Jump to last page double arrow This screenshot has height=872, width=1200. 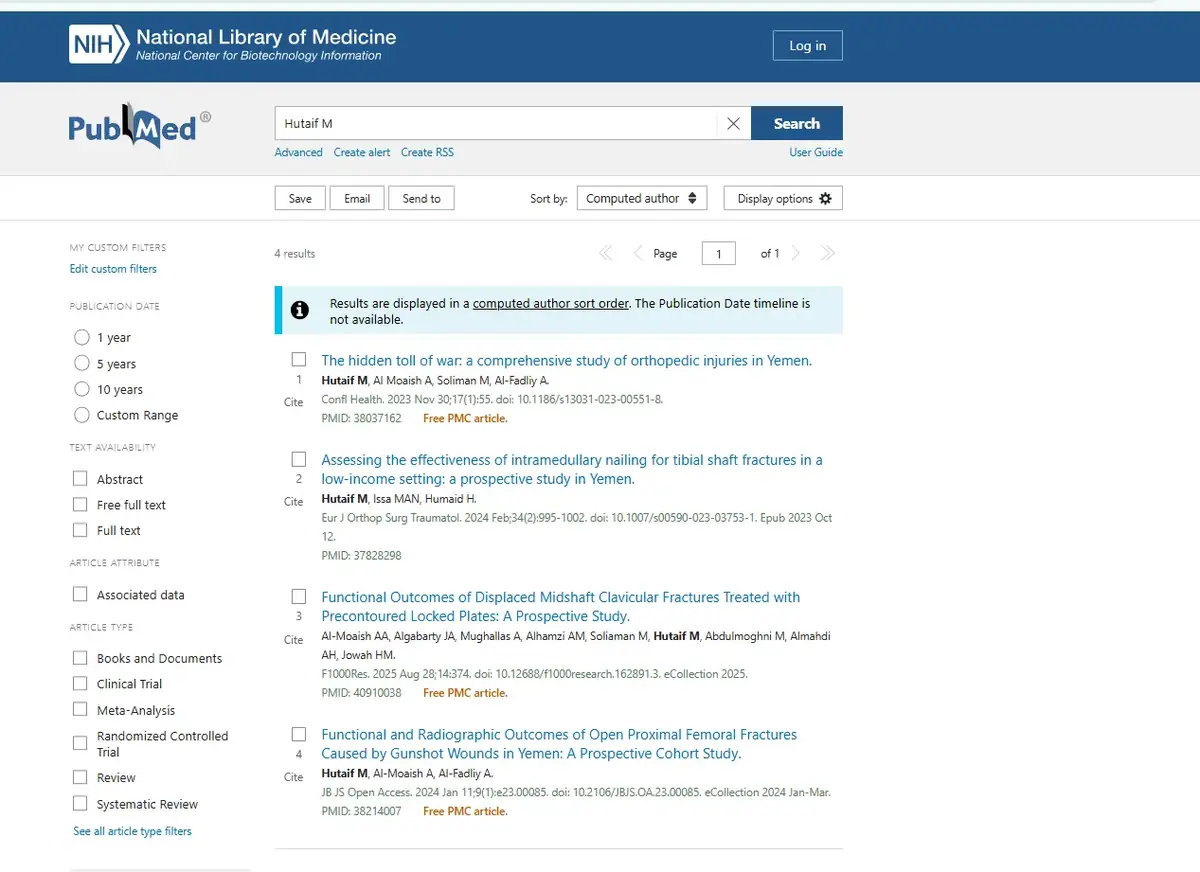coord(827,254)
